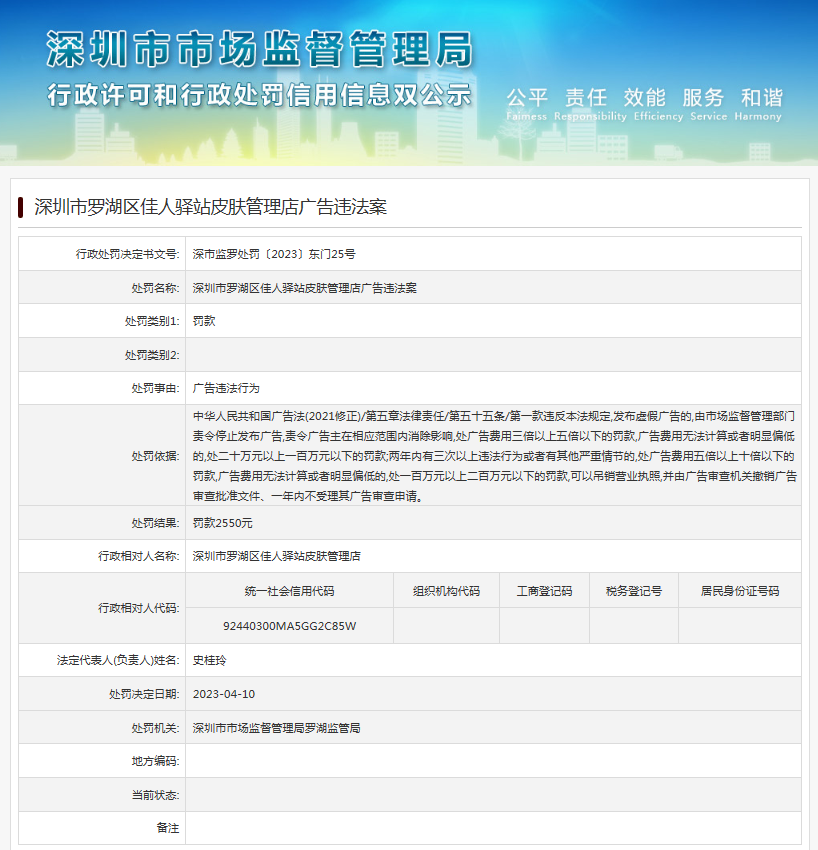The height and width of the screenshot is (850, 818).
Task: Click the label 处罚依据
Action: pyautogui.click(x=155, y=456)
